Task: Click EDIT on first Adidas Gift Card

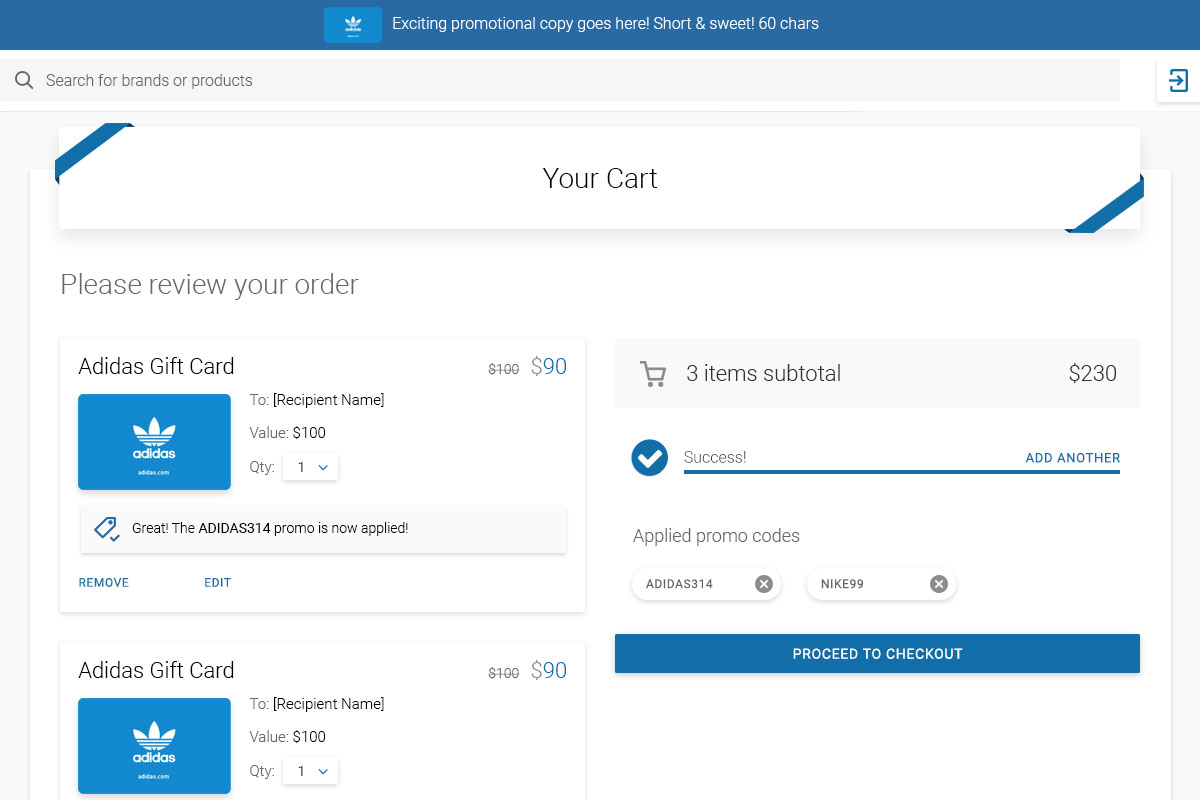Action: pyautogui.click(x=217, y=582)
